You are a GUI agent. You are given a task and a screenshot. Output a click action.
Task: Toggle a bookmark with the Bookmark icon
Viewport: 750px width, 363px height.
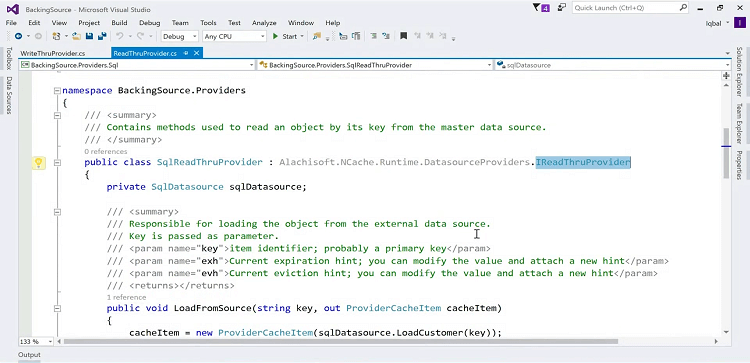tap(404, 36)
